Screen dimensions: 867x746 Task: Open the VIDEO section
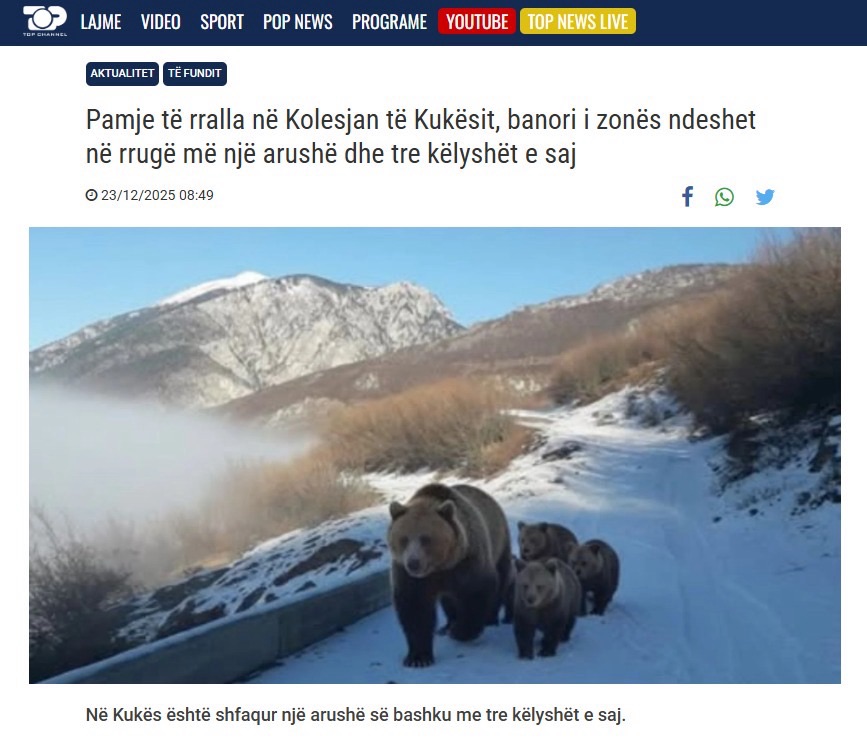click(x=160, y=22)
